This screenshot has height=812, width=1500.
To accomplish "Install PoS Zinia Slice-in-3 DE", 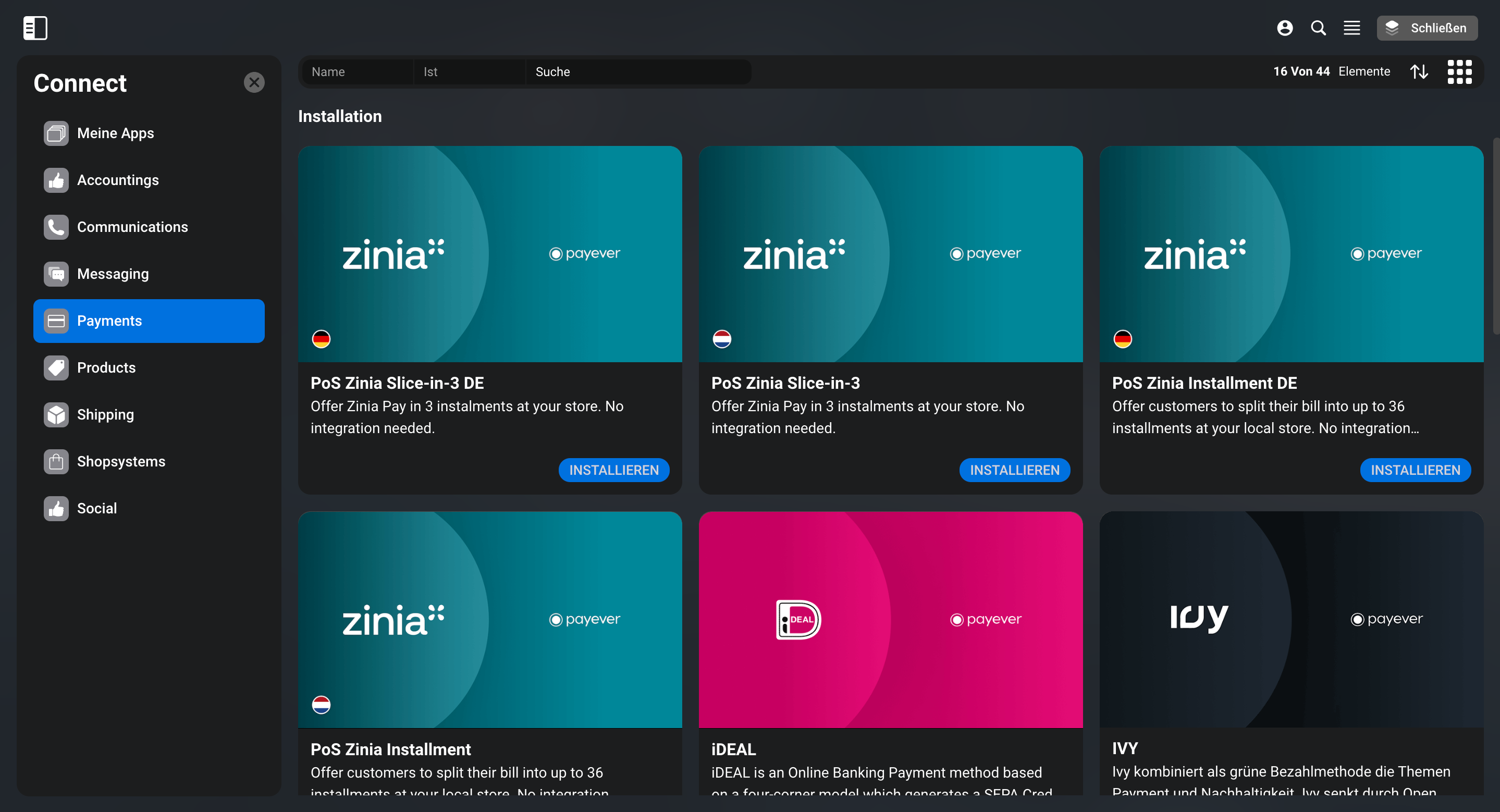I will (x=614, y=470).
